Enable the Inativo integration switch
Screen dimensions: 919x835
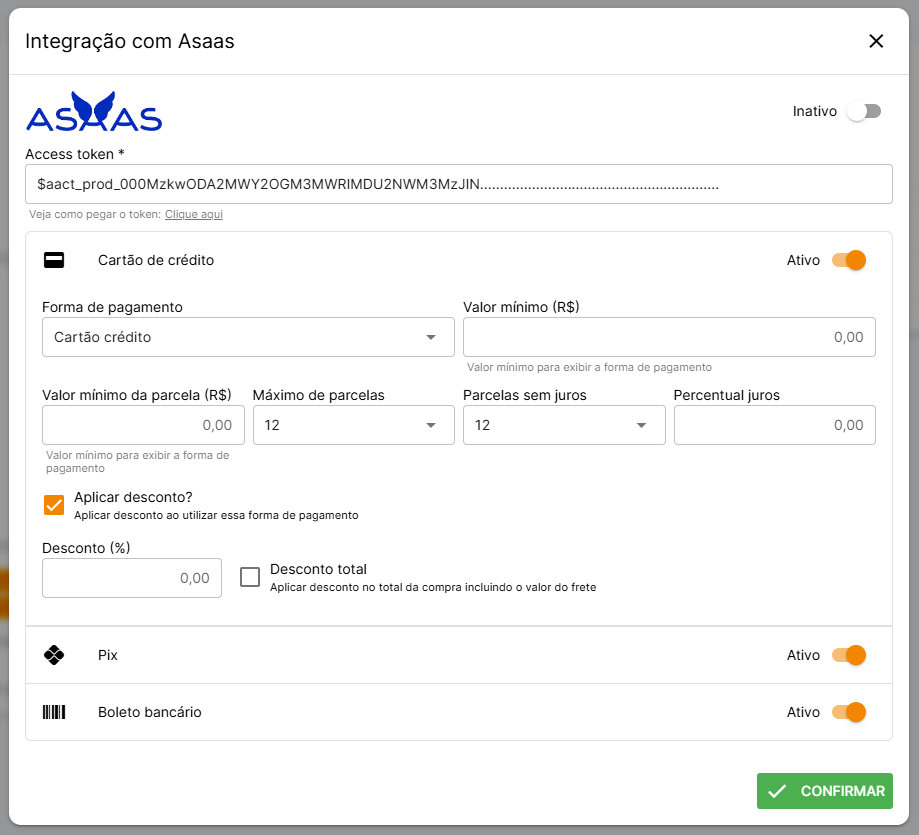tap(863, 111)
